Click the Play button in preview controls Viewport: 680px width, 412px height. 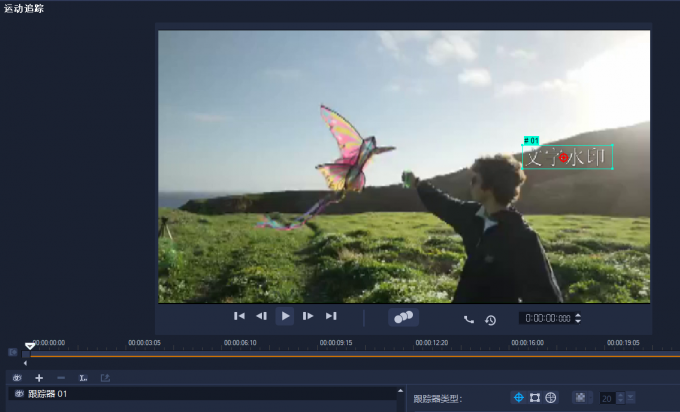(x=285, y=316)
